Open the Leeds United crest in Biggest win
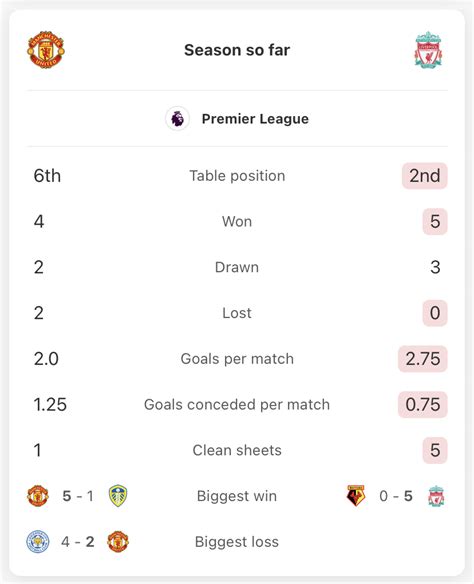This screenshot has width=474, height=584. [118, 496]
